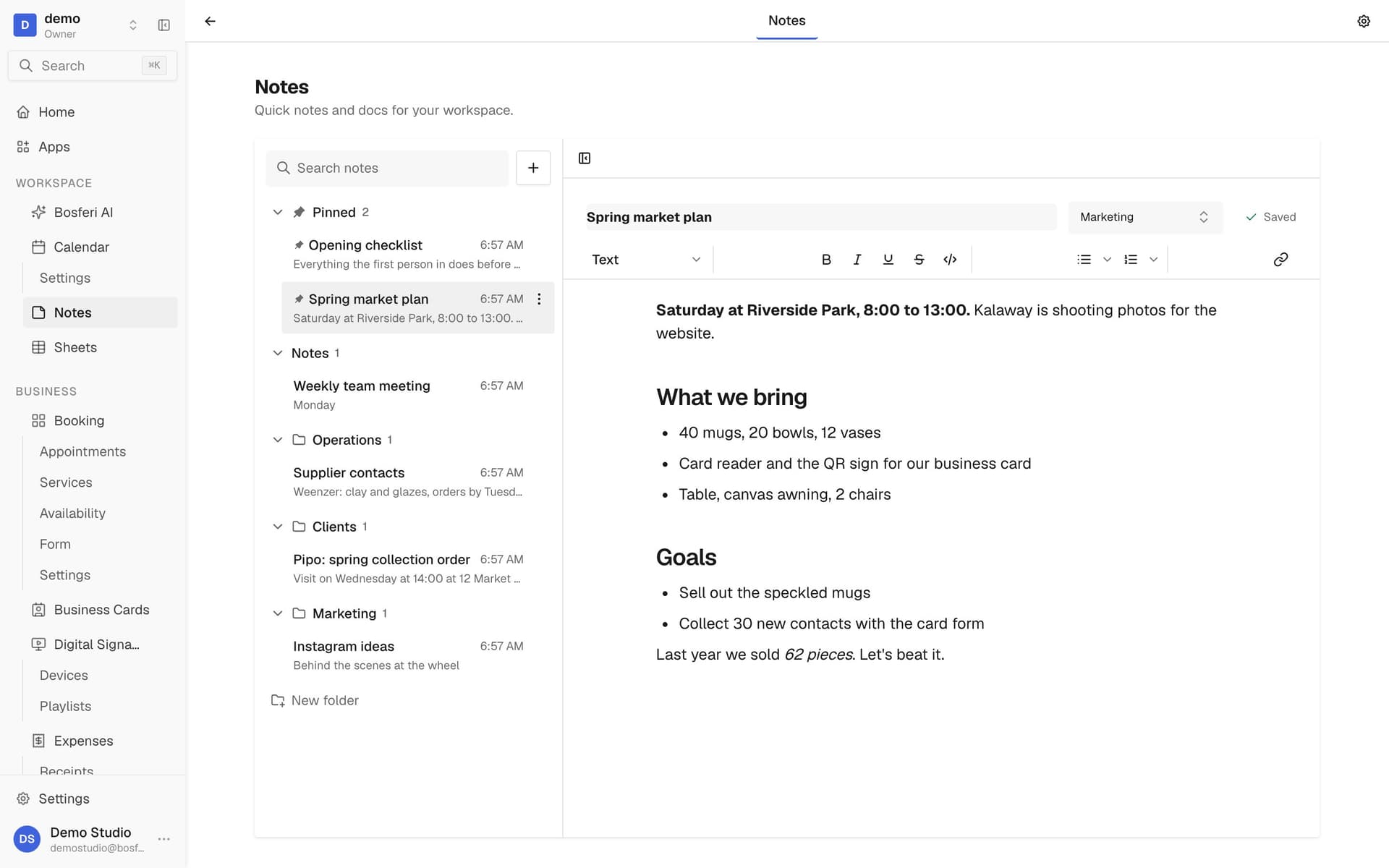
Task: Collapse the Pinned section
Action: click(x=278, y=212)
